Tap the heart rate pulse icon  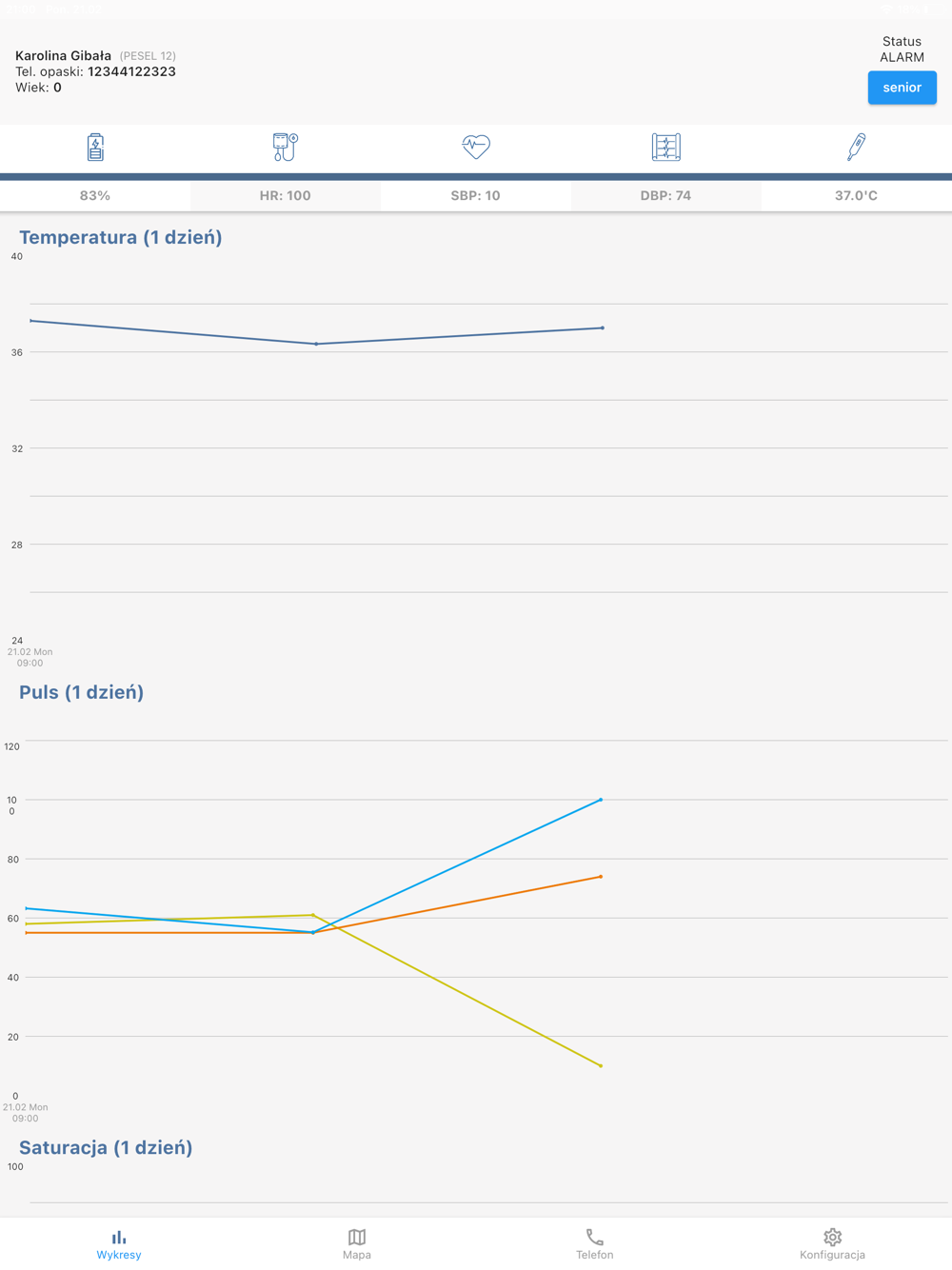[476, 147]
